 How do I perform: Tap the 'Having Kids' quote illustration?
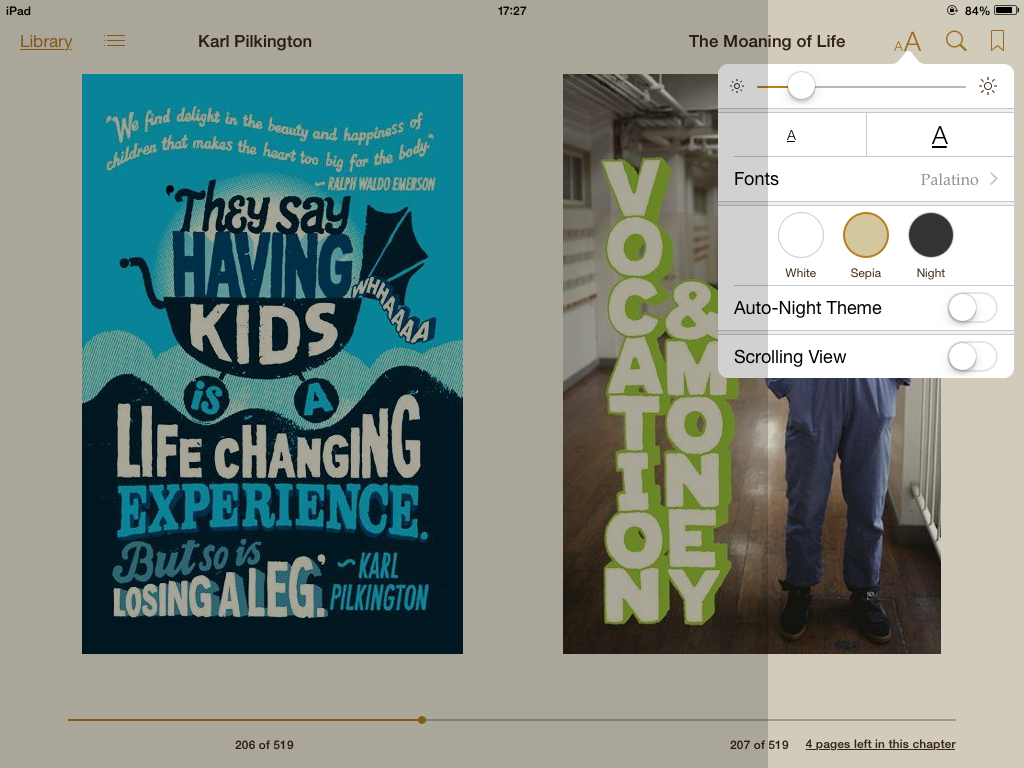(272, 364)
